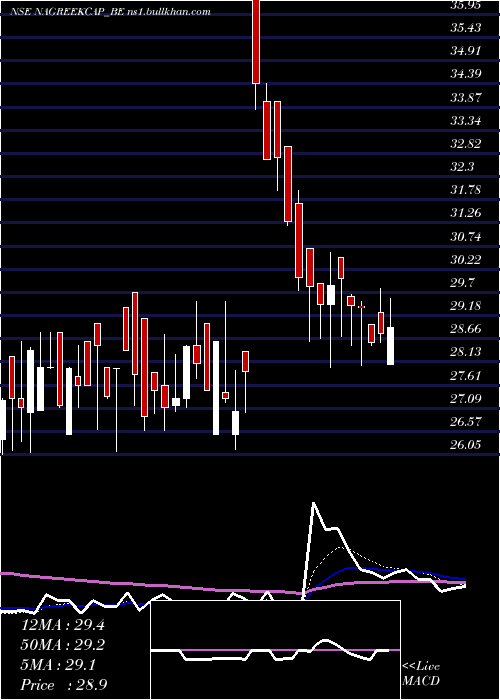Click the 28.13 price axis label
This screenshot has height=700, width=500.
point(466,352)
